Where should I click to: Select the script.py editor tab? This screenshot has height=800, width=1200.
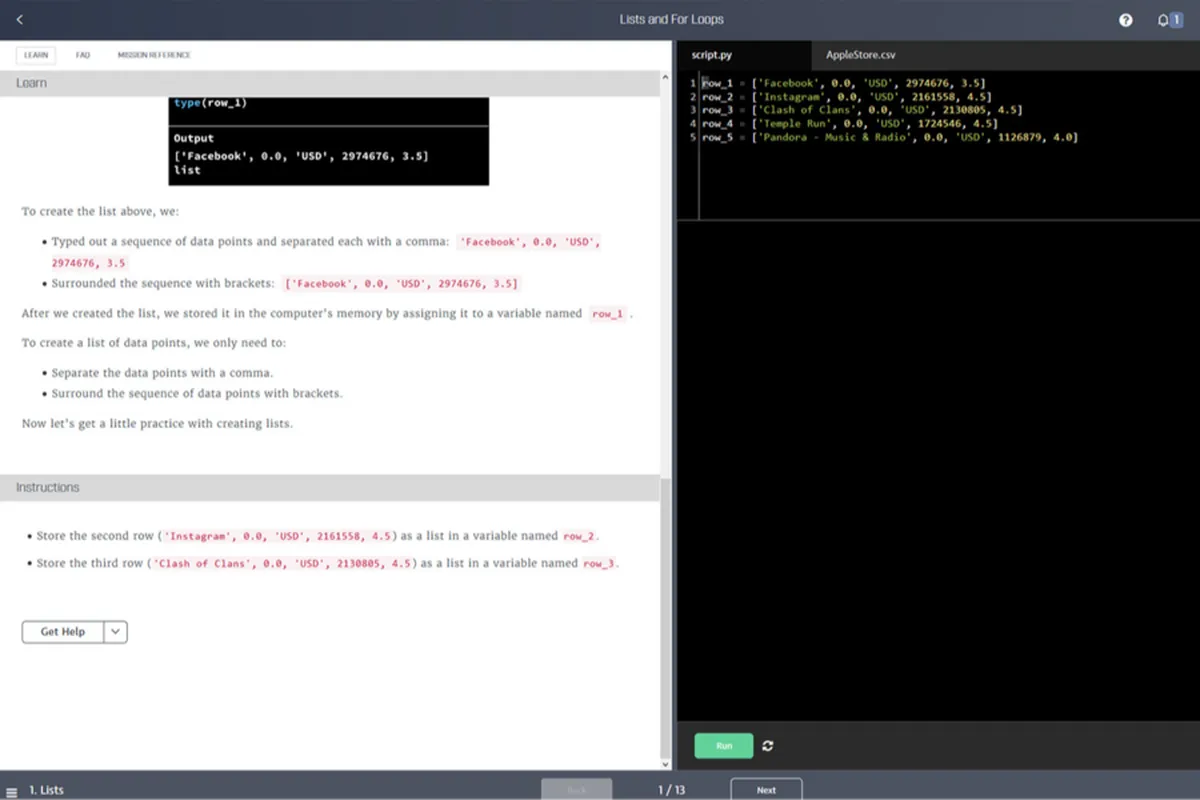[712, 55]
